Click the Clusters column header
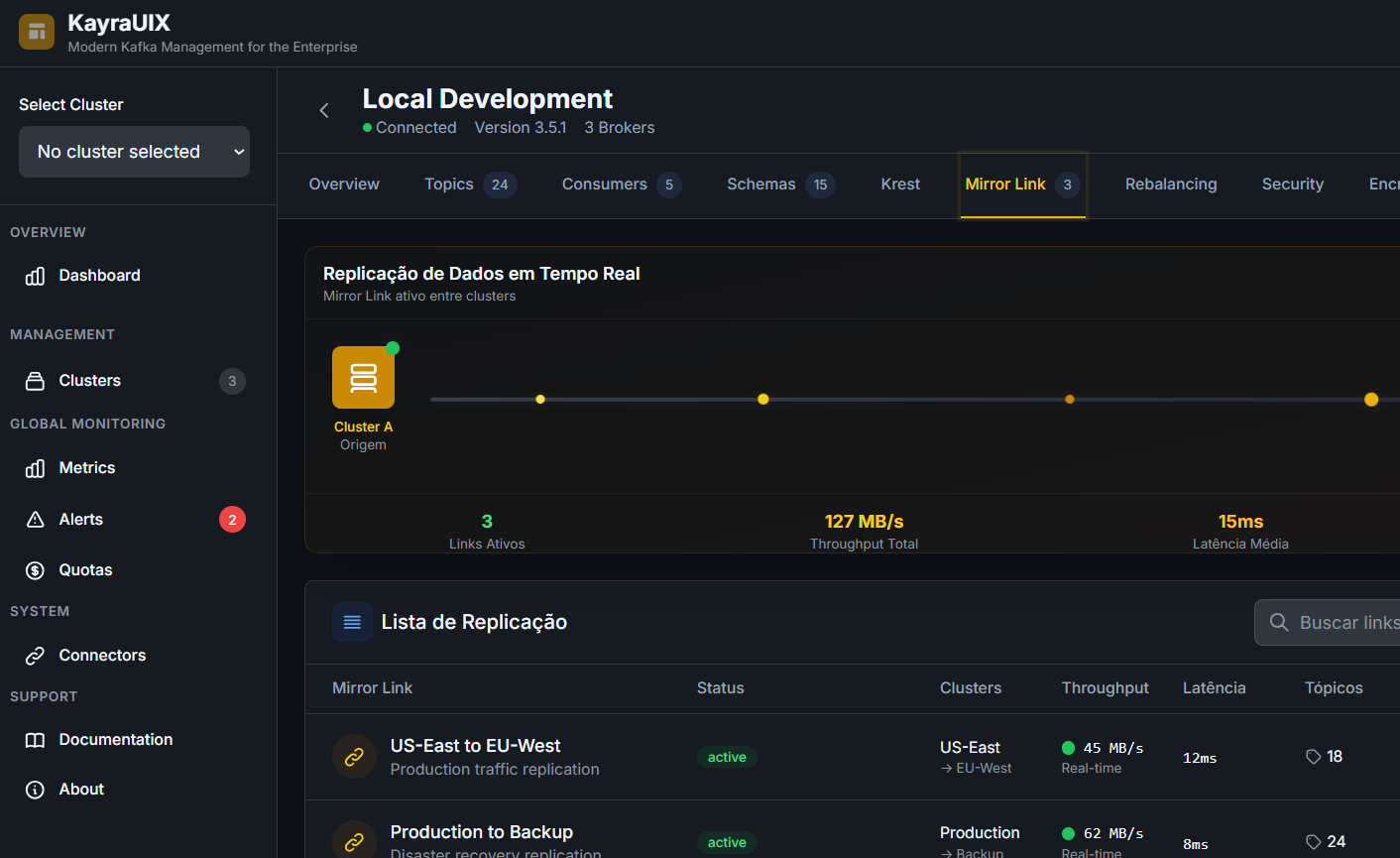The height and width of the screenshot is (858, 1400). point(971,688)
